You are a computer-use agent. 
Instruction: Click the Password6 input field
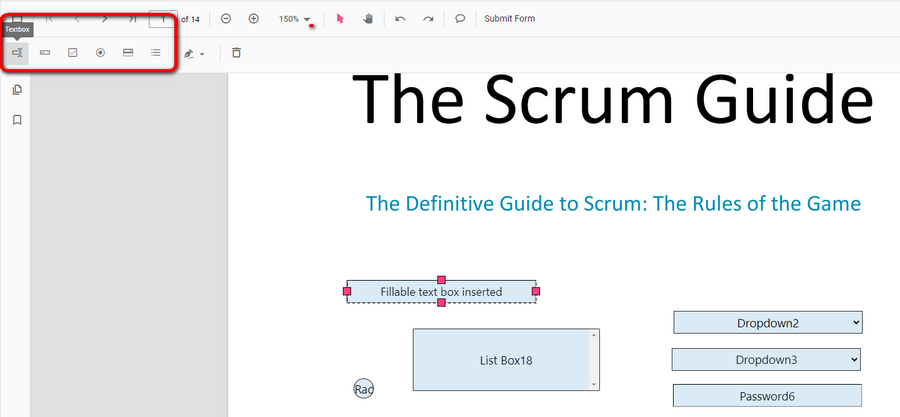point(766,396)
